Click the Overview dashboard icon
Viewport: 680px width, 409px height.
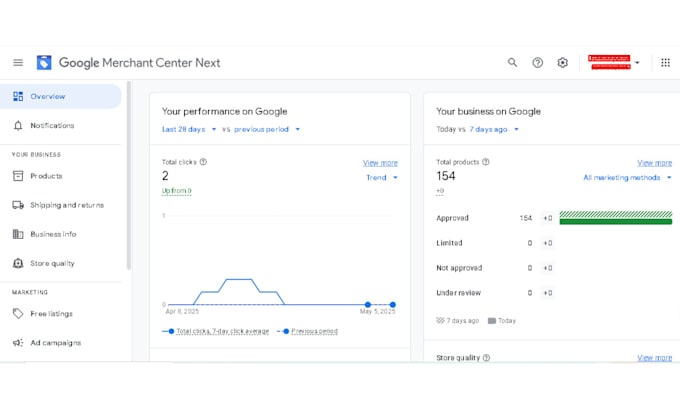click(x=18, y=96)
